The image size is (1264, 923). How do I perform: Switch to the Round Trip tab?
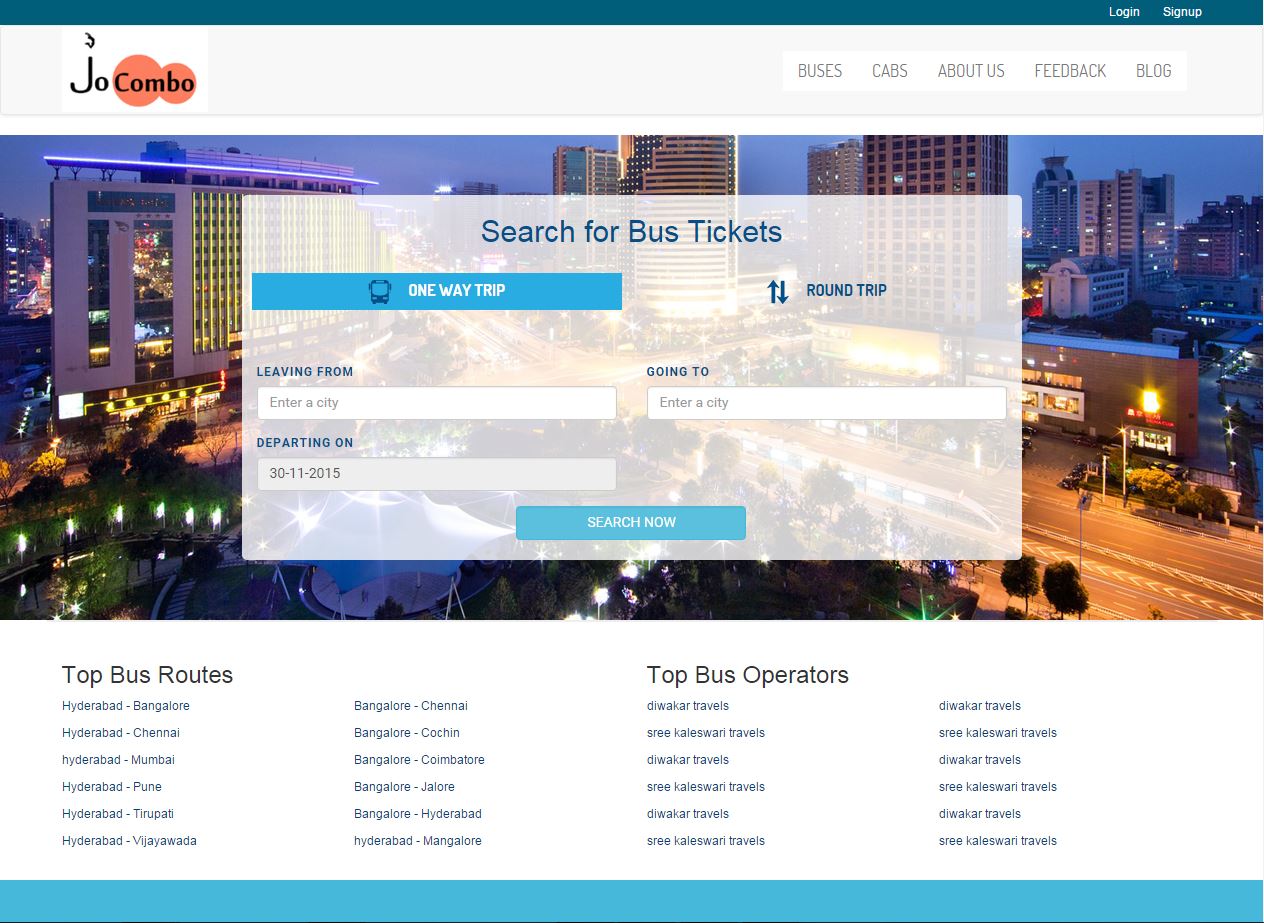point(826,291)
